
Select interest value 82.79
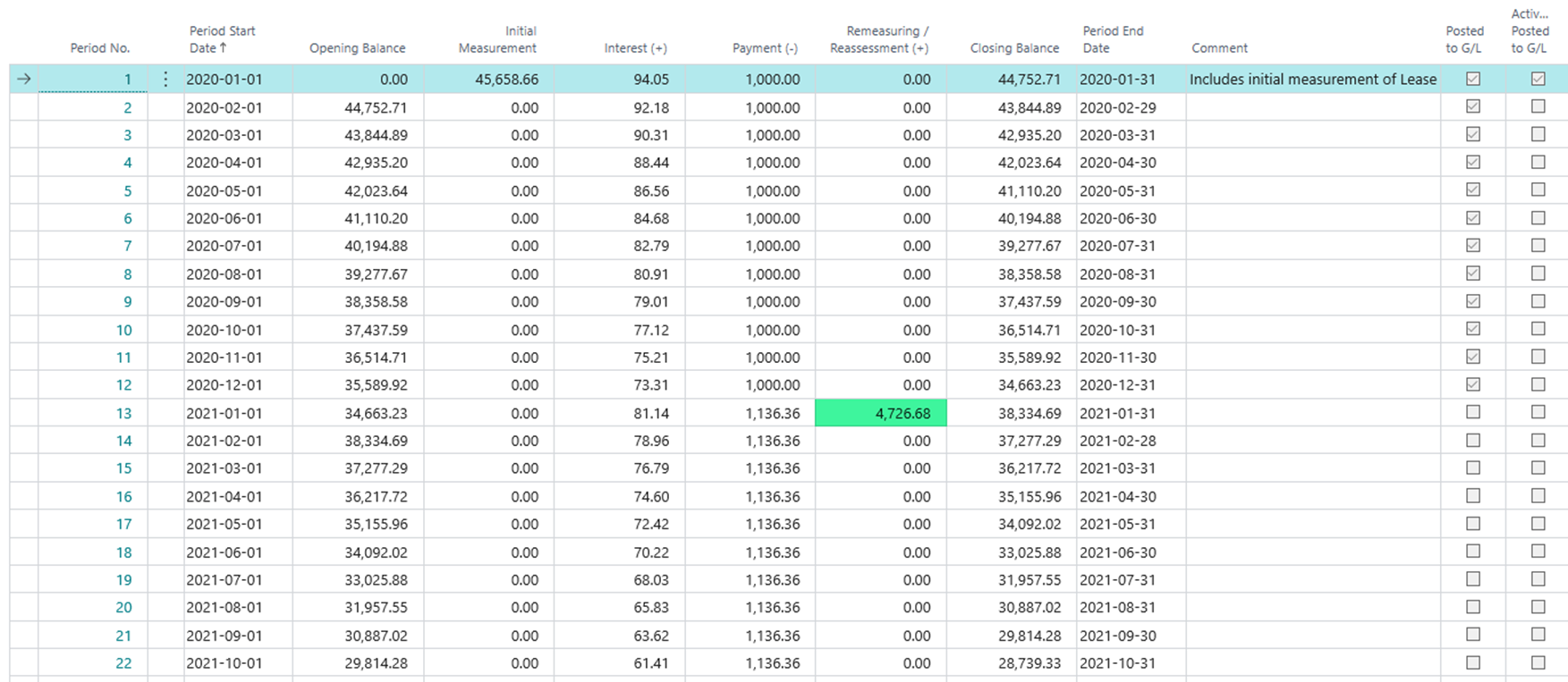pyautogui.click(x=651, y=247)
